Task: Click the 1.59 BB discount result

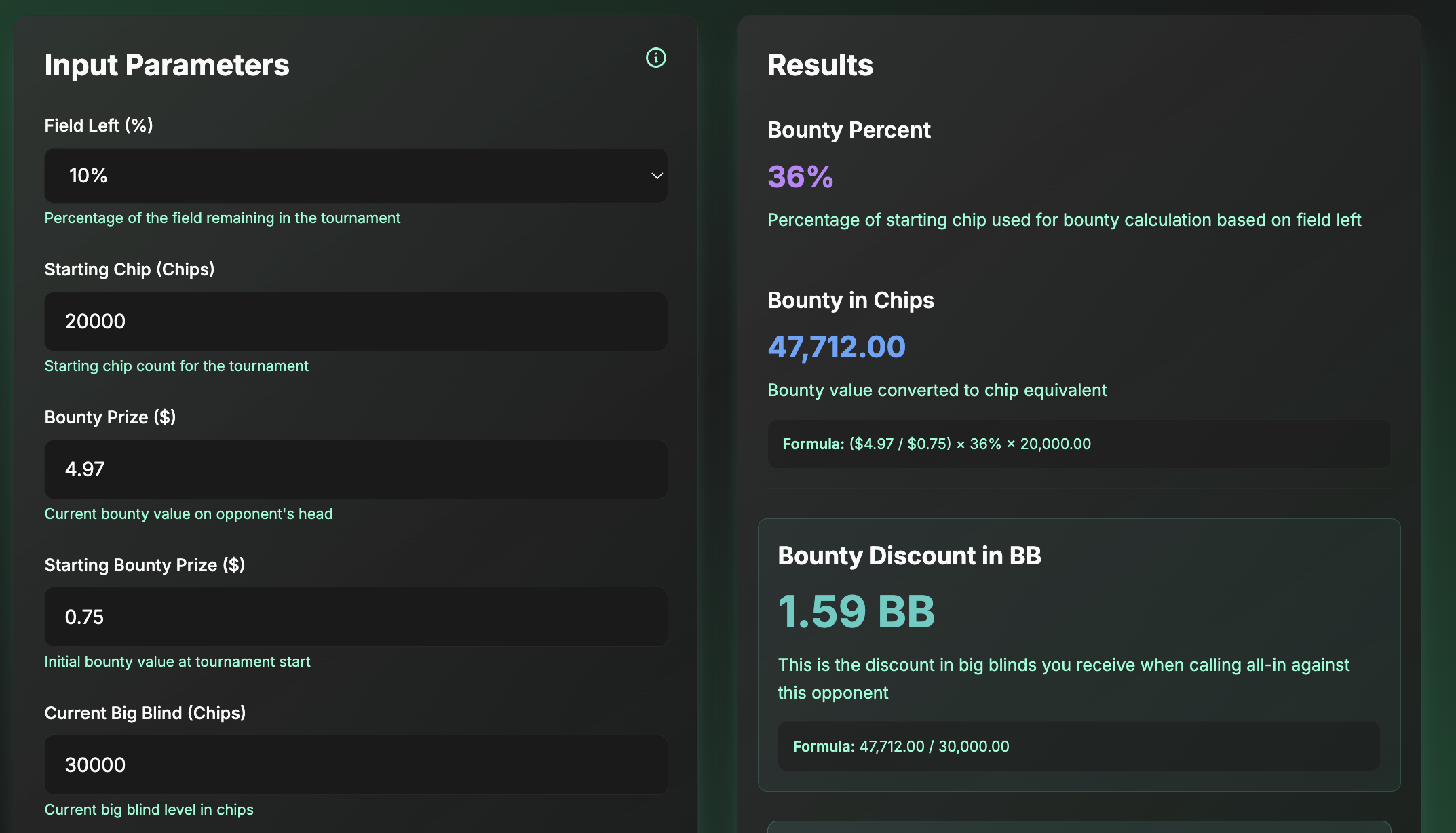Action: [x=856, y=612]
